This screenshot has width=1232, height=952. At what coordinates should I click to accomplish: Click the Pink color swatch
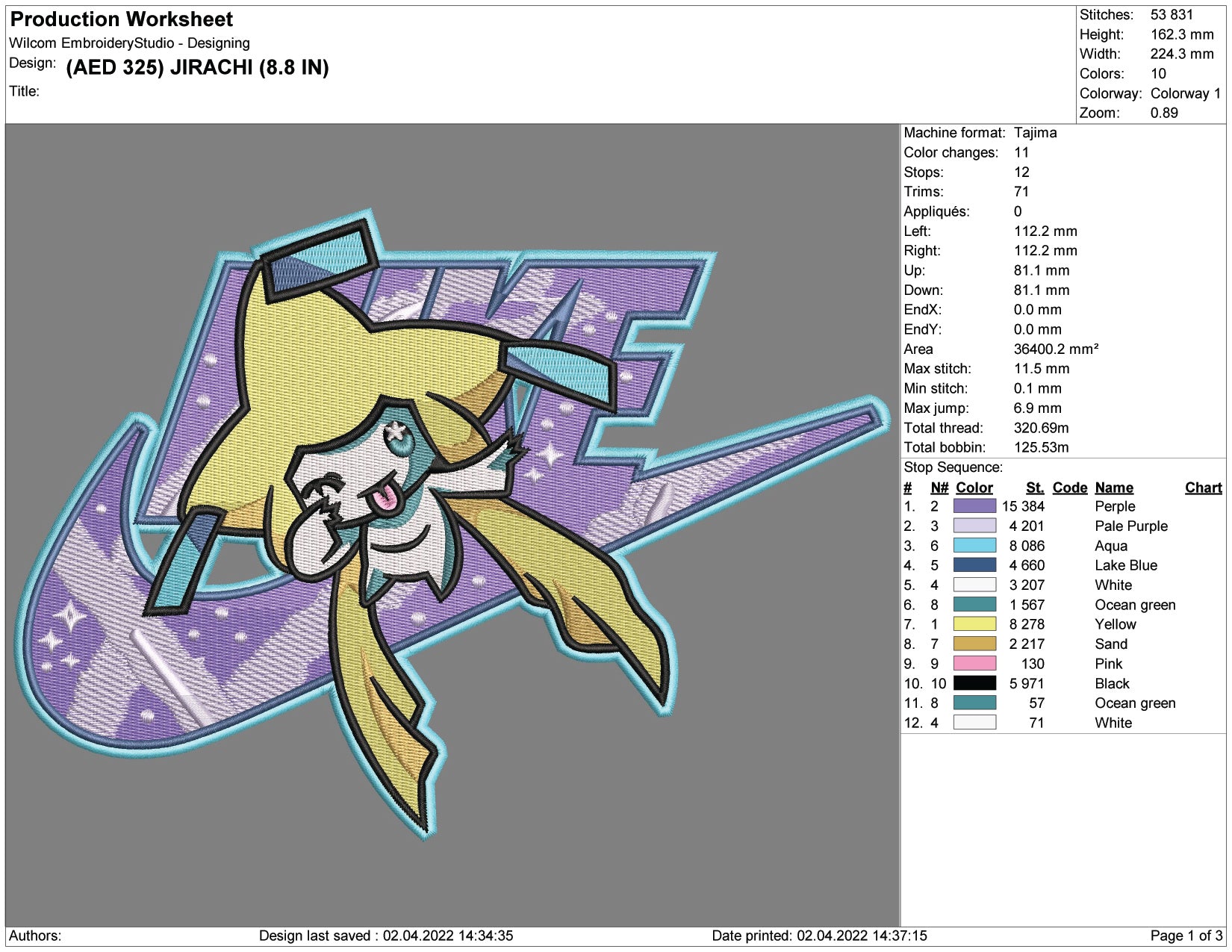click(974, 664)
